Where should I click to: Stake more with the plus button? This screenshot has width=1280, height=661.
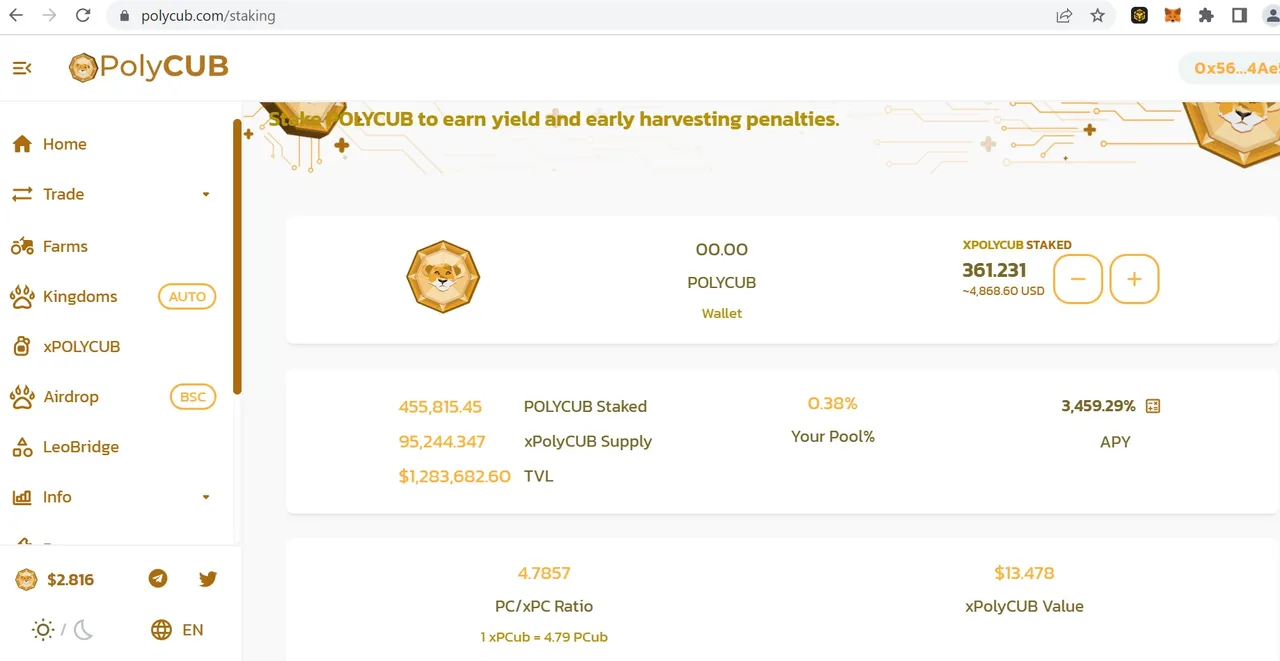pyautogui.click(x=1134, y=279)
